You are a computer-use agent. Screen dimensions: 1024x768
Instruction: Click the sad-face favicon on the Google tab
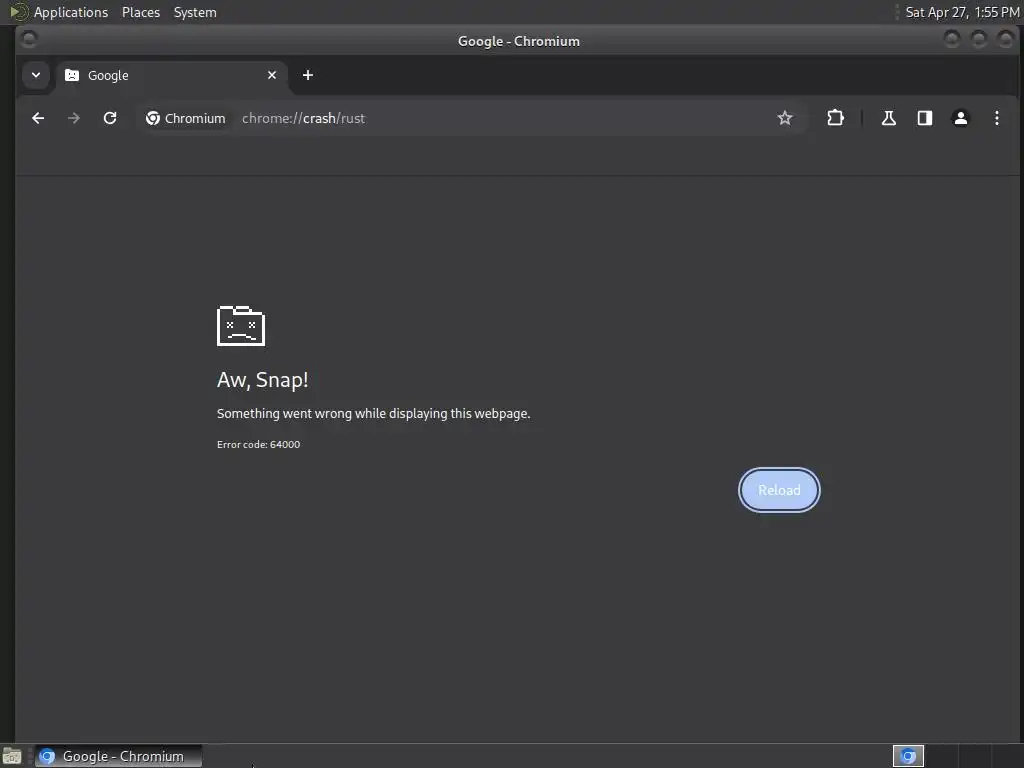pyautogui.click(x=72, y=75)
